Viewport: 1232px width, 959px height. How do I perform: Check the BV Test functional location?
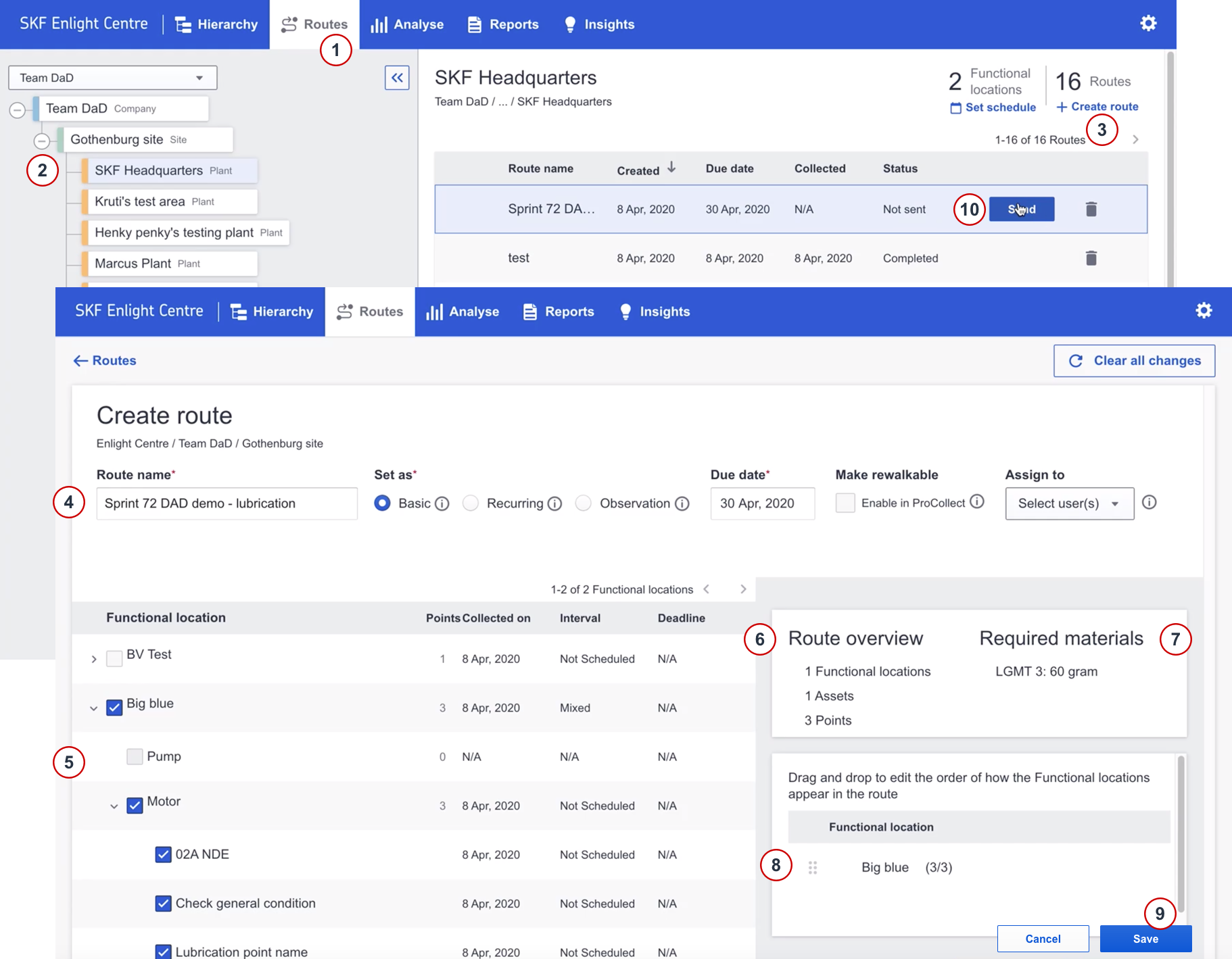[x=114, y=658]
